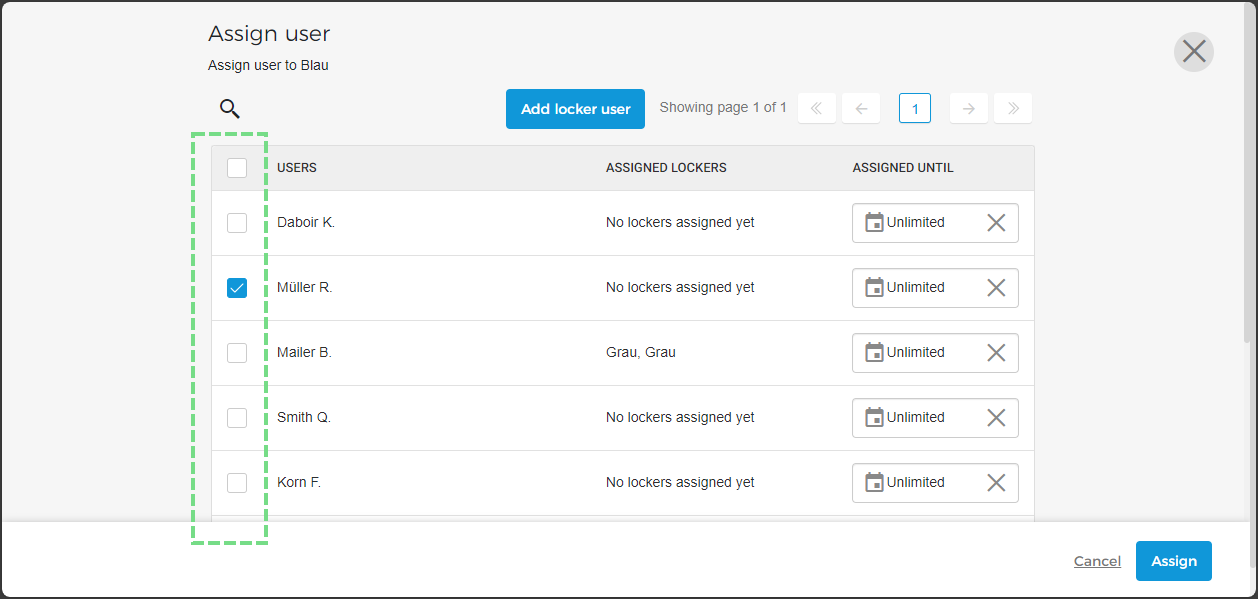Click the ASSIGNED LOCKERS column header
The image size is (1258, 599).
point(666,168)
